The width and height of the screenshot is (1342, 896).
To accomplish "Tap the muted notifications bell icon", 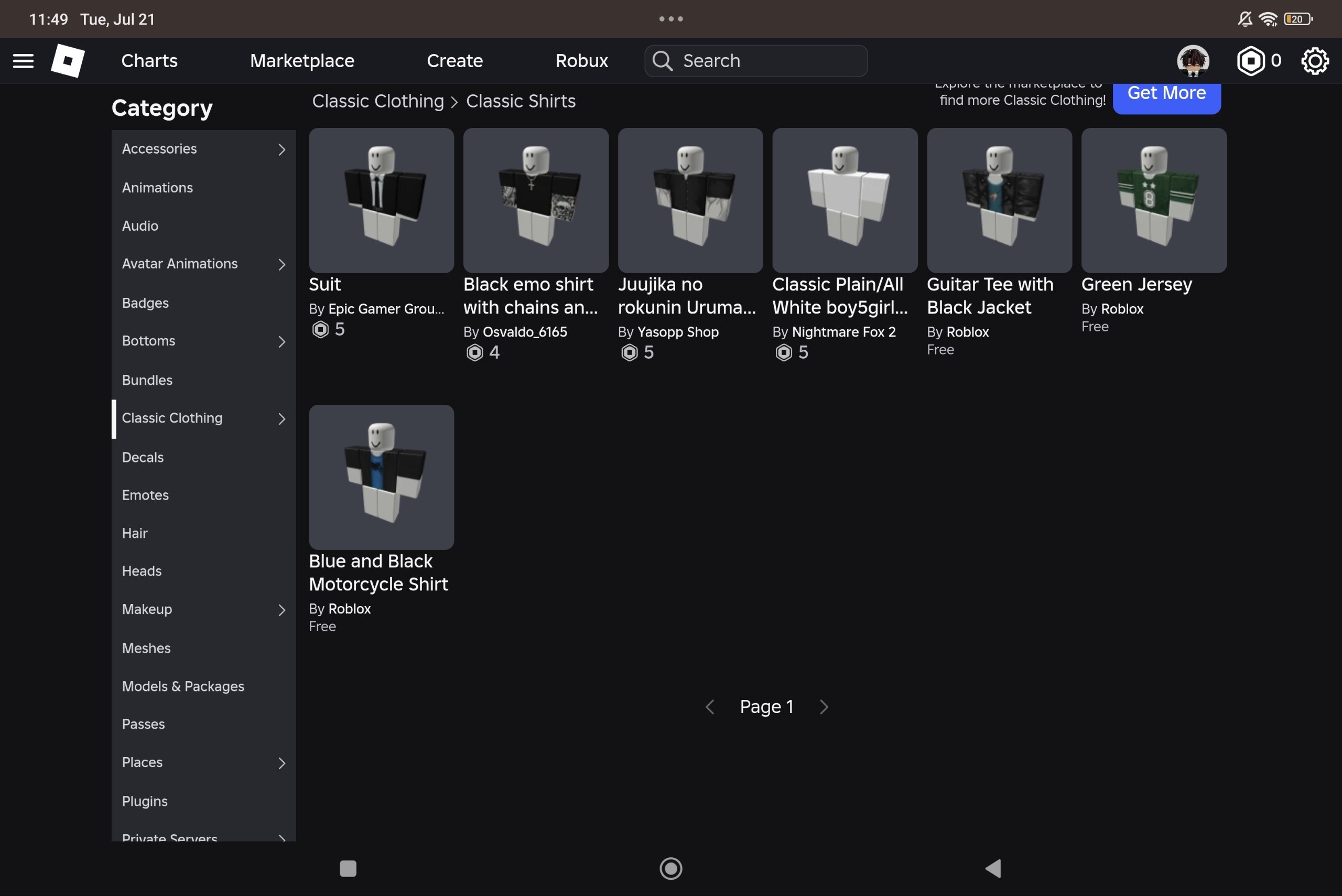I will pyautogui.click(x=1245, y=19).
